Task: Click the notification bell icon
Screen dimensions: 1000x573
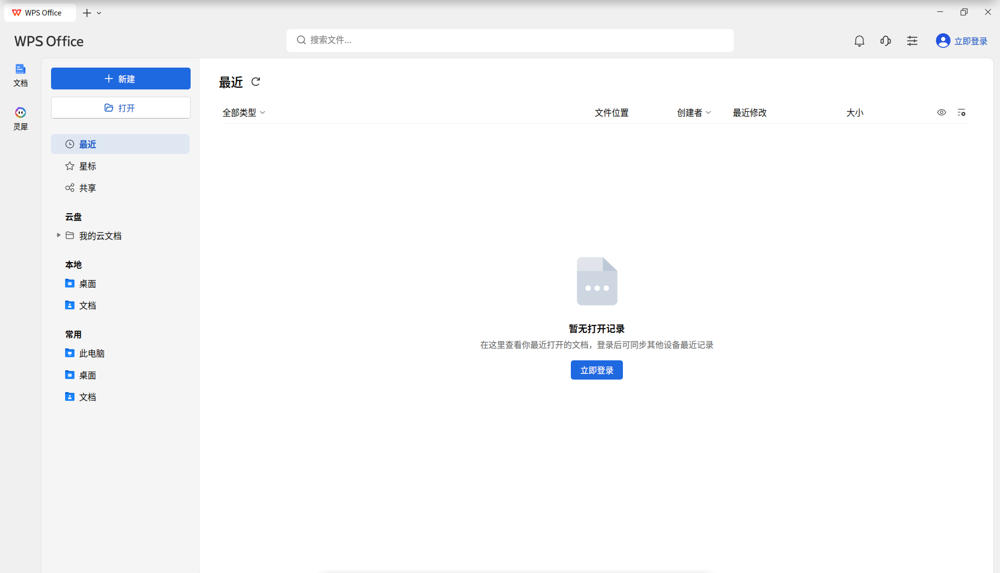Action: [859, 41]
